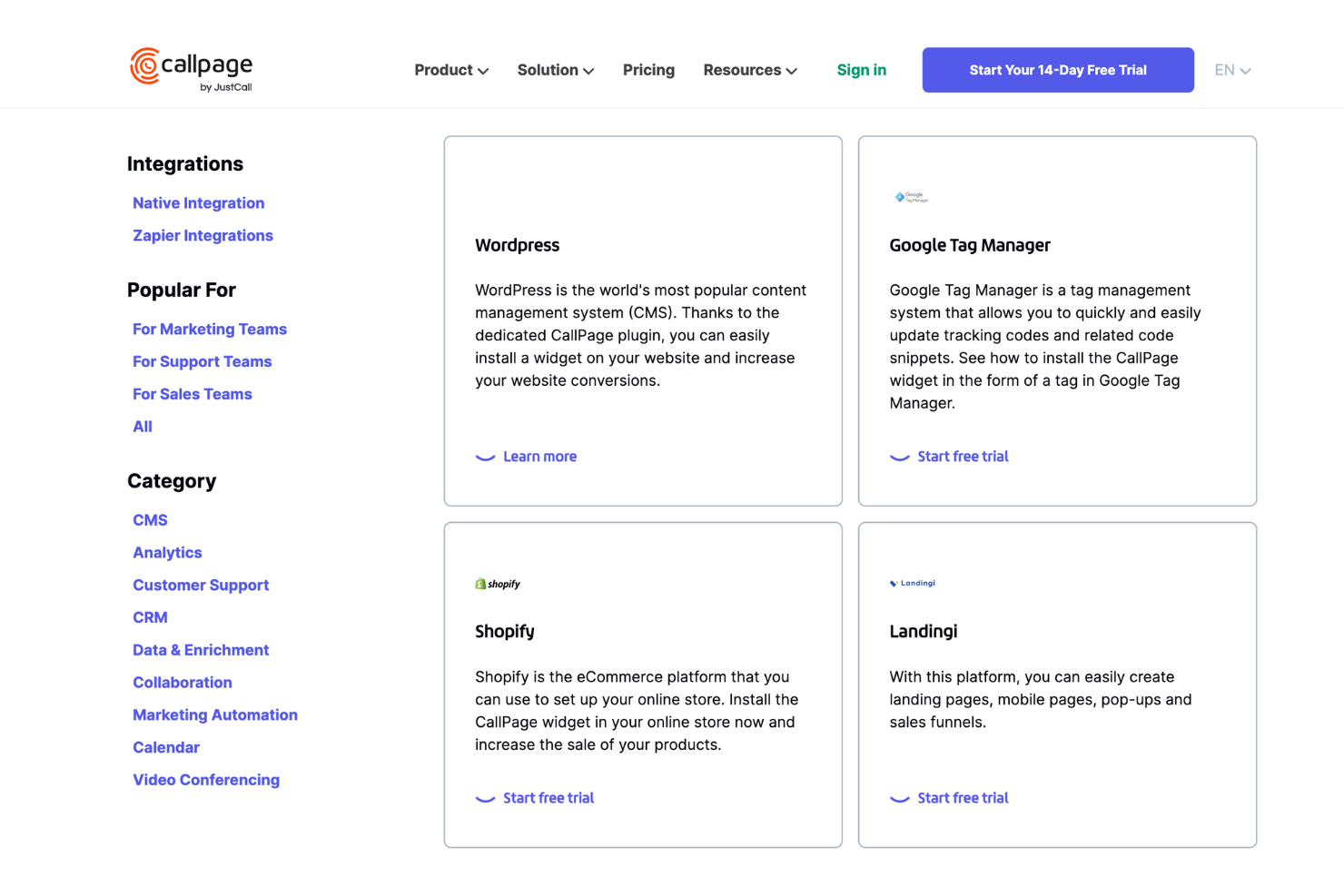Expand the Solution menu
The height and width of the screenshot is (896, 1344).
coord(556,70)
